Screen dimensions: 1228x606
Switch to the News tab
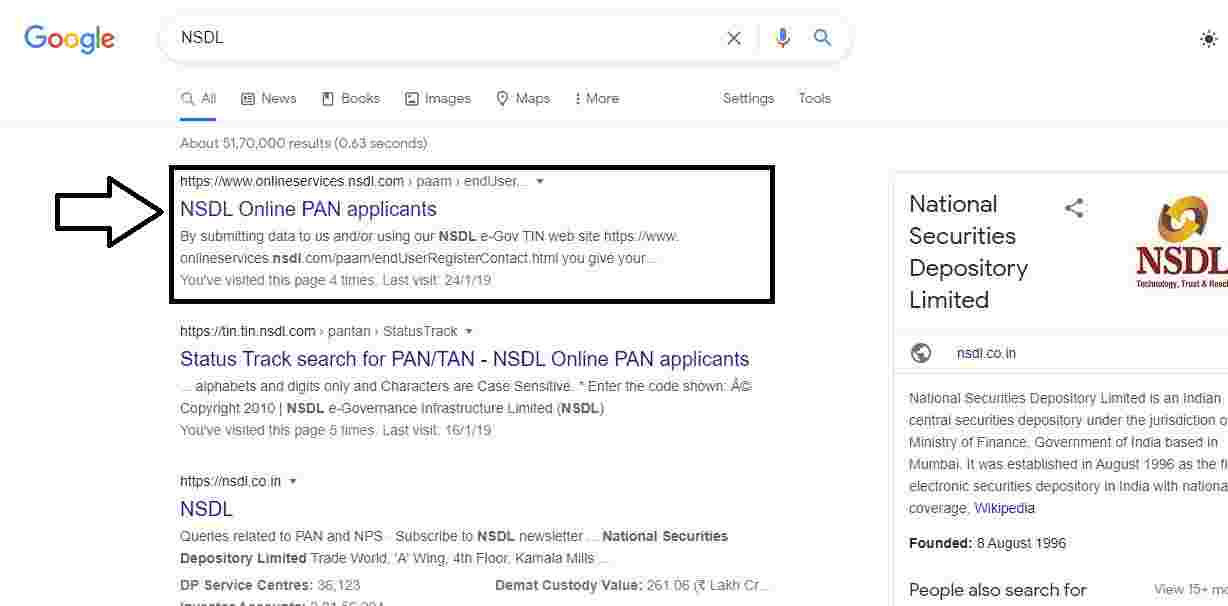coord(267,98)
